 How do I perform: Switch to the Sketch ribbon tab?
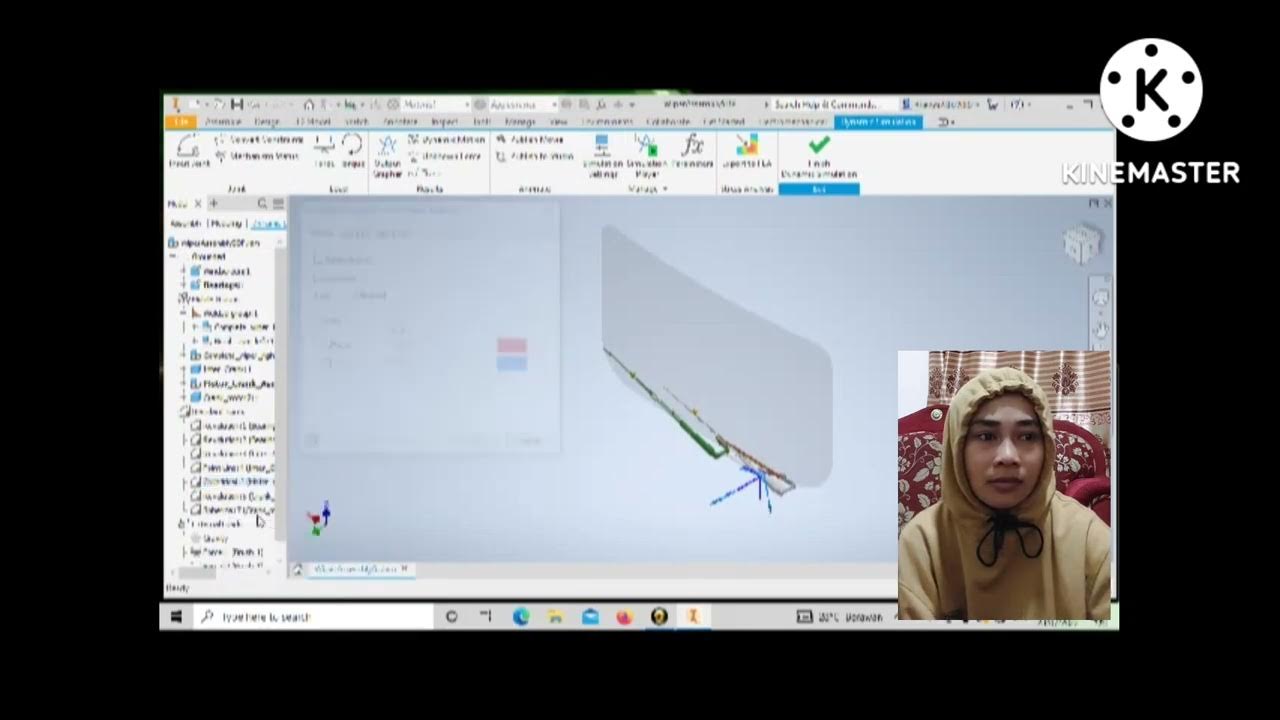(x=357, y=122)
